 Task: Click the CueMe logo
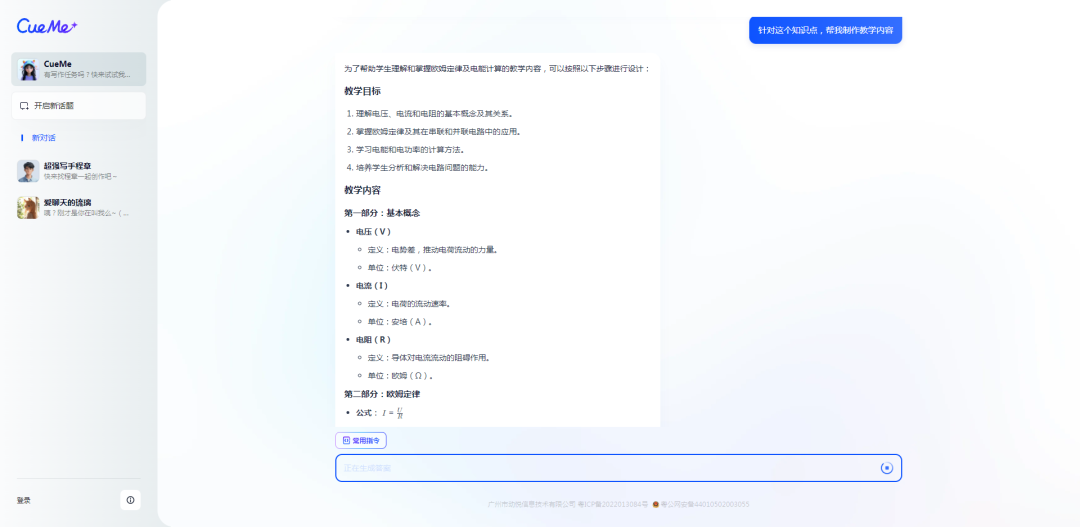(47, 25)
